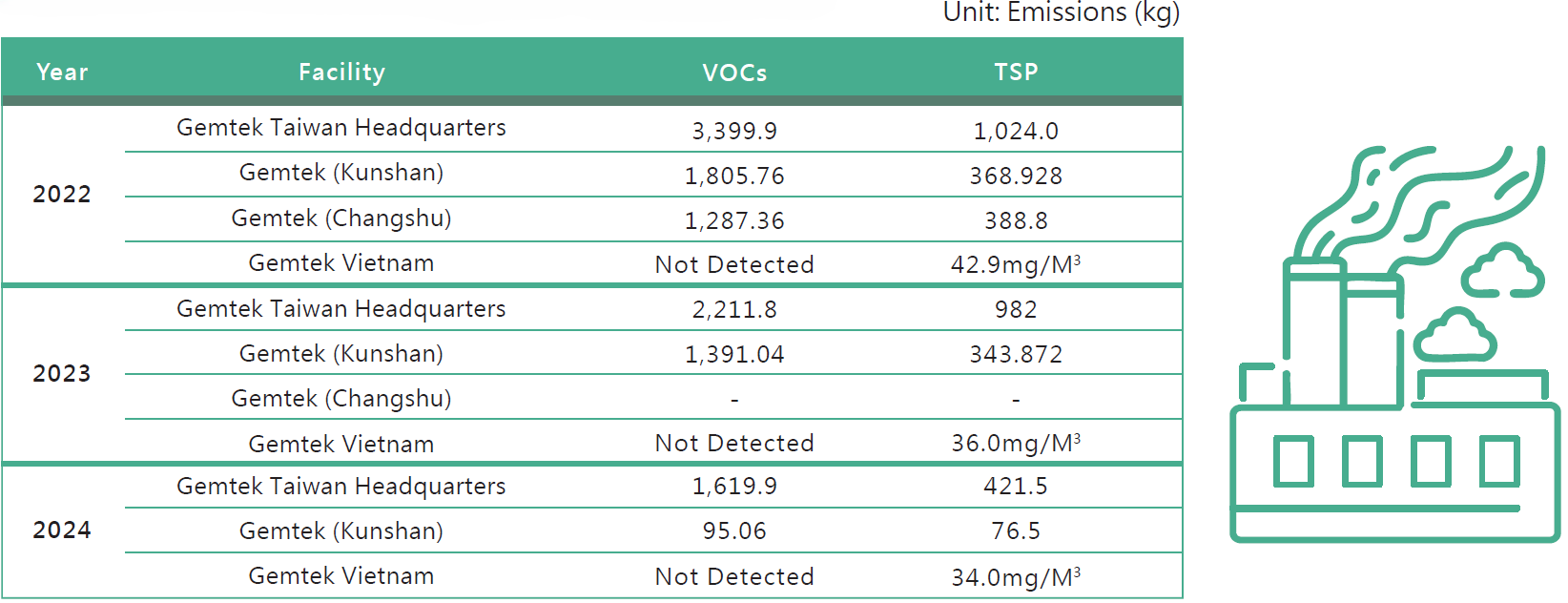
Task: Select the 2,211.8 VOCs cell
Action: tap(734, 309)
